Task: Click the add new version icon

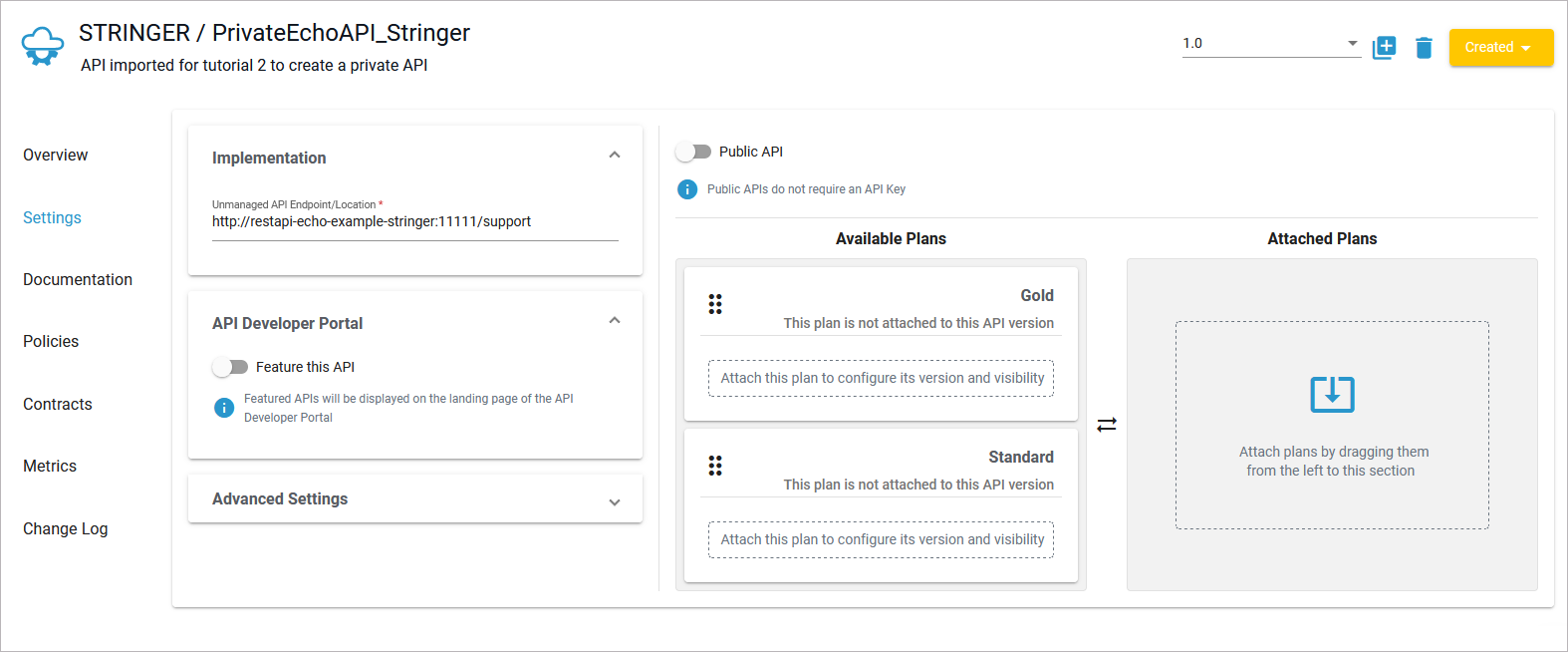Action: click(x=1384, y=47)
